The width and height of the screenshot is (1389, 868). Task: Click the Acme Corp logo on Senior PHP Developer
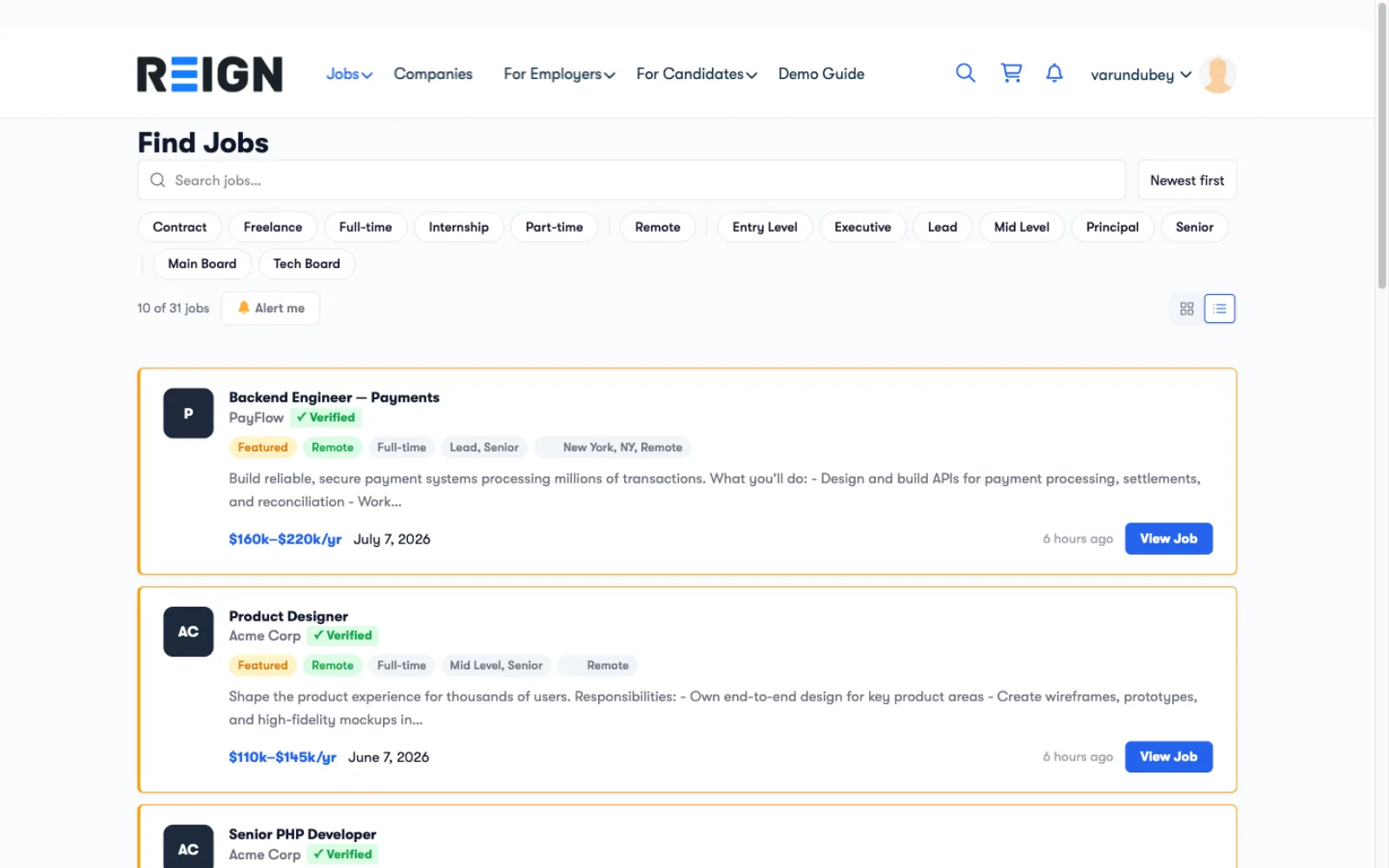188,847
